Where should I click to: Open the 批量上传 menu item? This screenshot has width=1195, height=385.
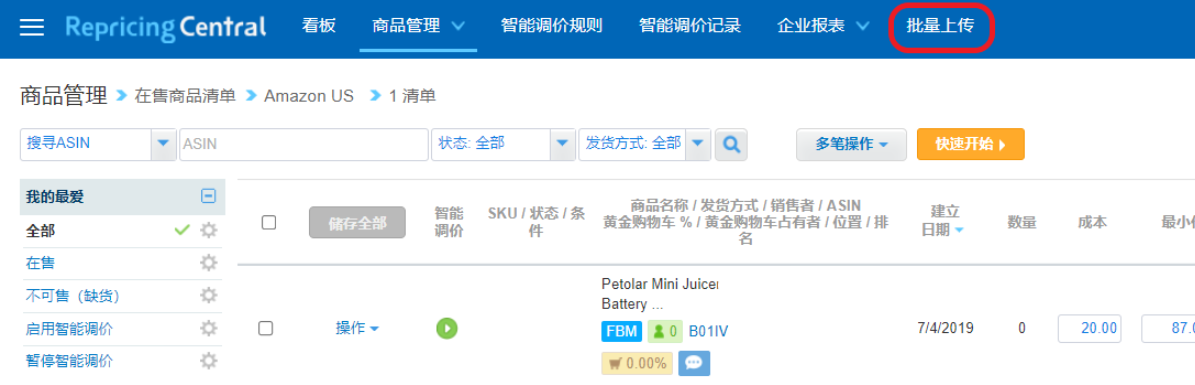[940, 27]
